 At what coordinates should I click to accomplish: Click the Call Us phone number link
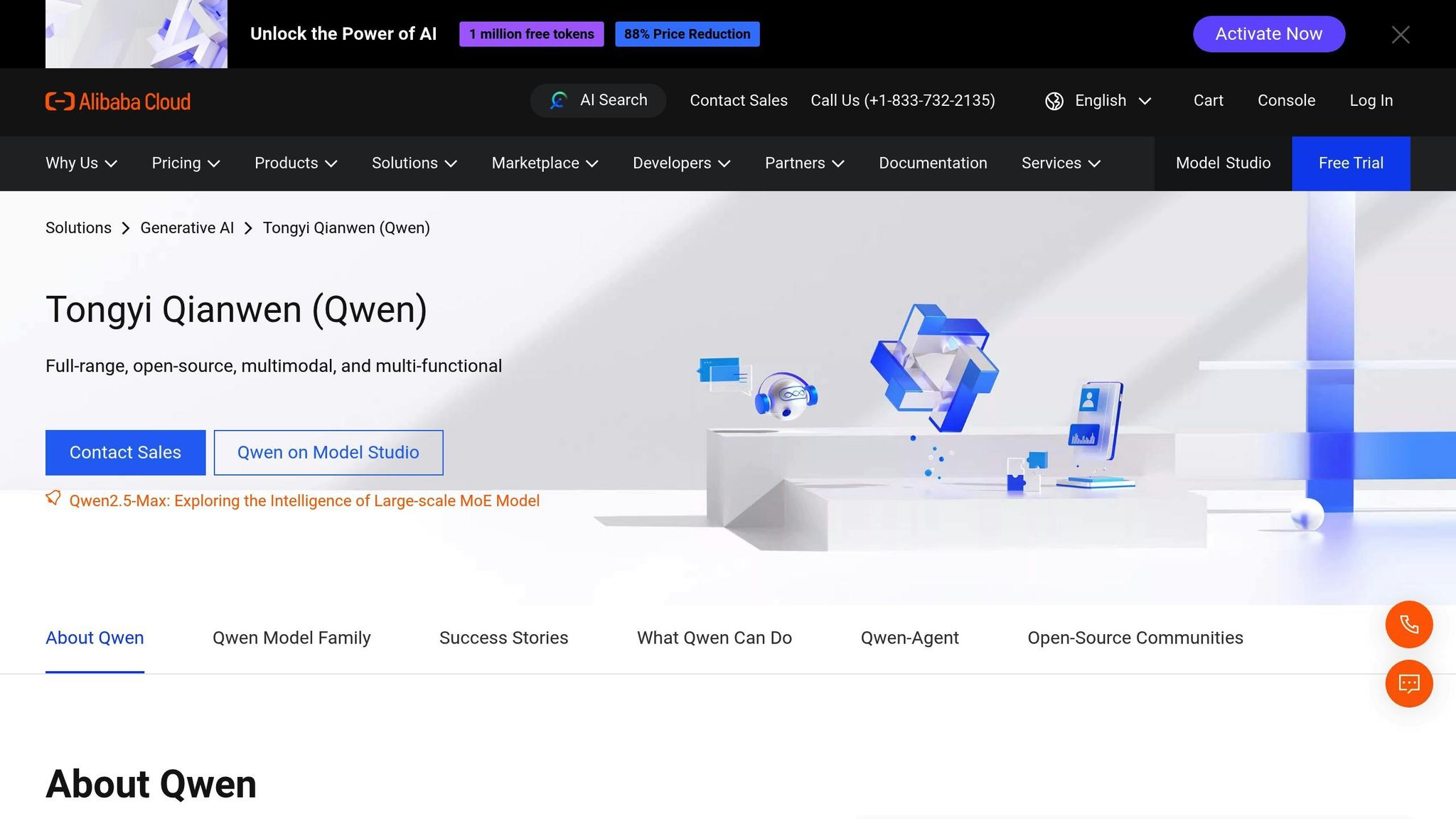pyautogui.click(x=903, y=101)
